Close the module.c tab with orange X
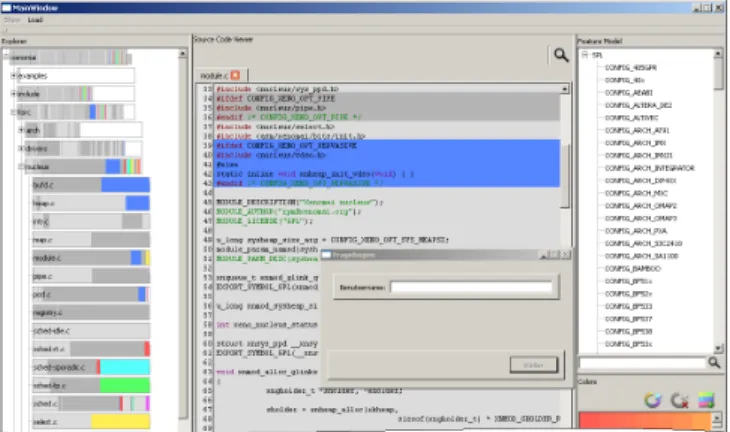The image size is (730, 432). click(235, 75)
